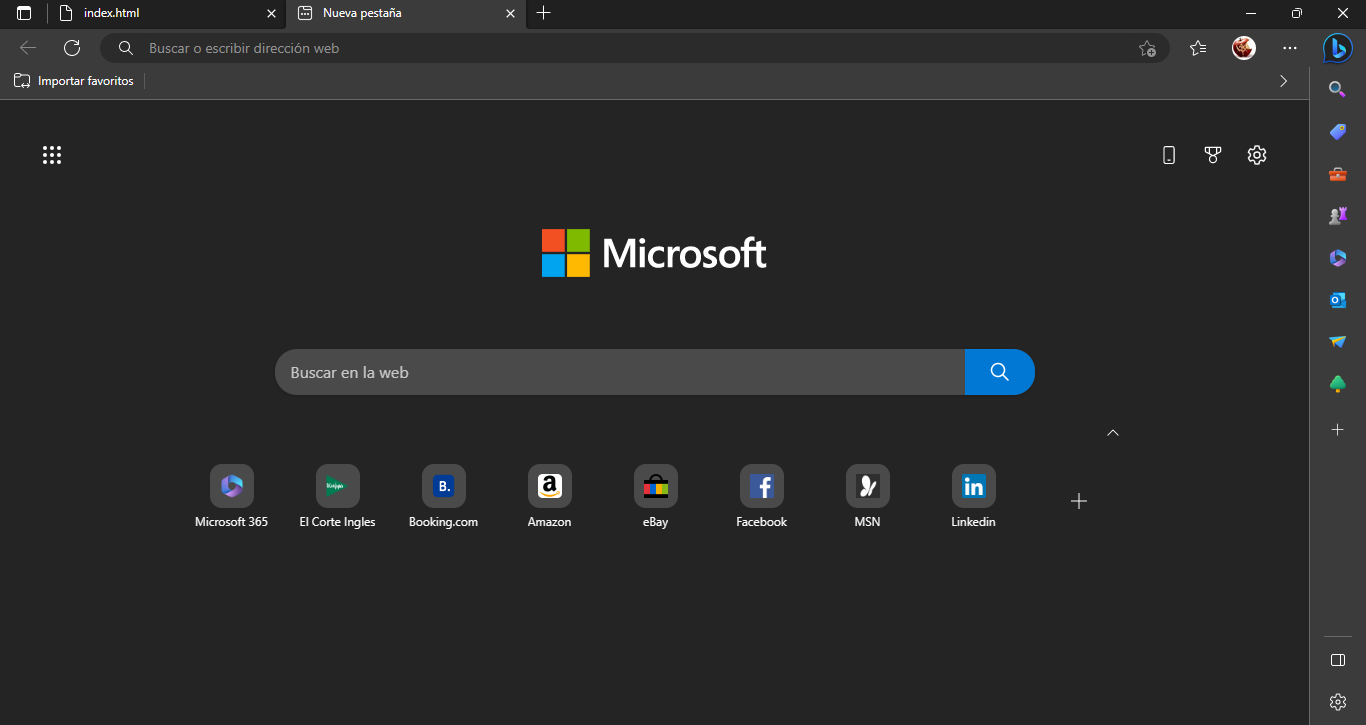Image resolution: width=1366 pixels, height=725 pixels.
Task: Open the user profile avatar
Action: [1244, 48]
